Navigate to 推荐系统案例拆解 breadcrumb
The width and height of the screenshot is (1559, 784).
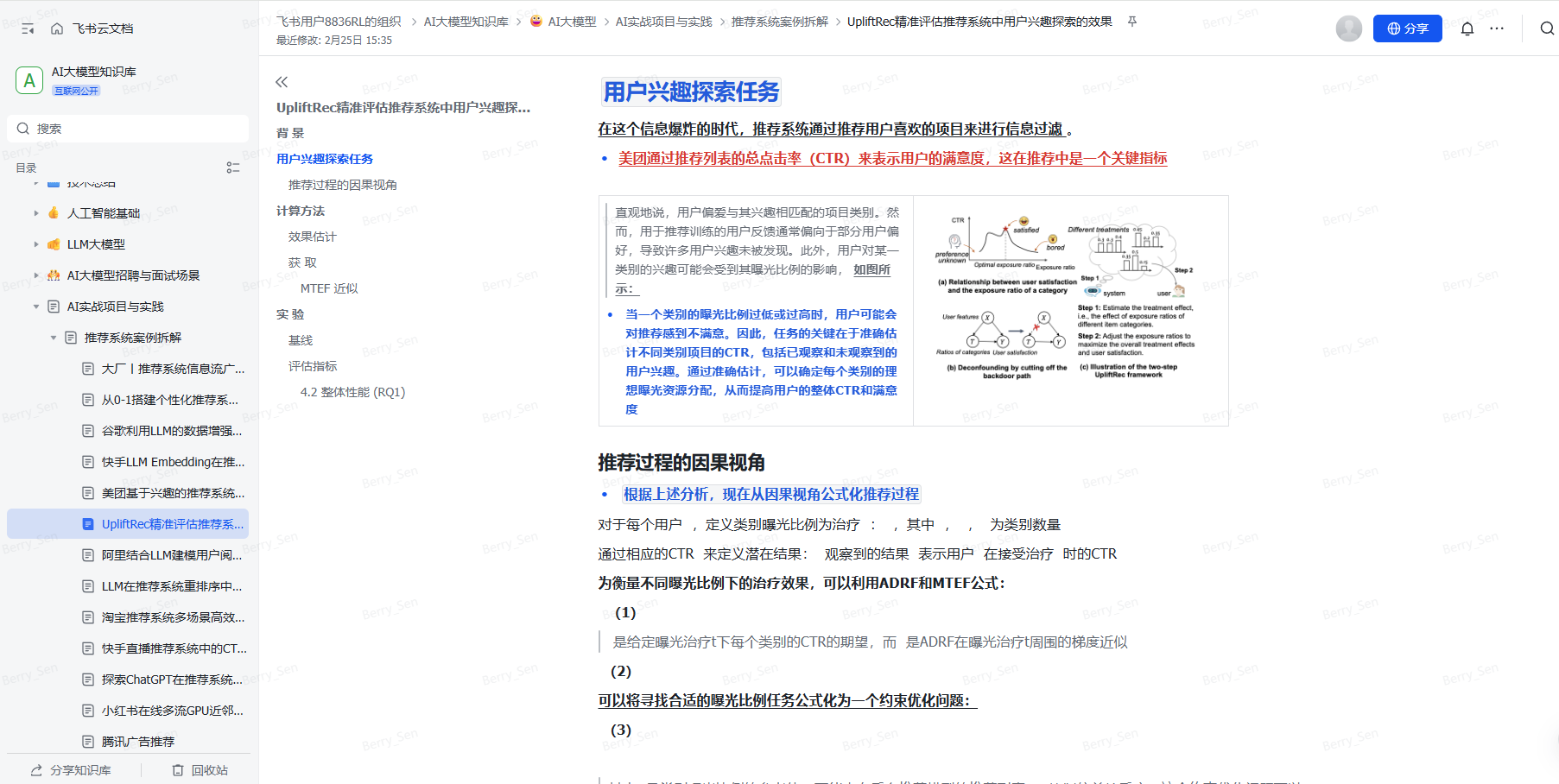click(x=780, y=22)
